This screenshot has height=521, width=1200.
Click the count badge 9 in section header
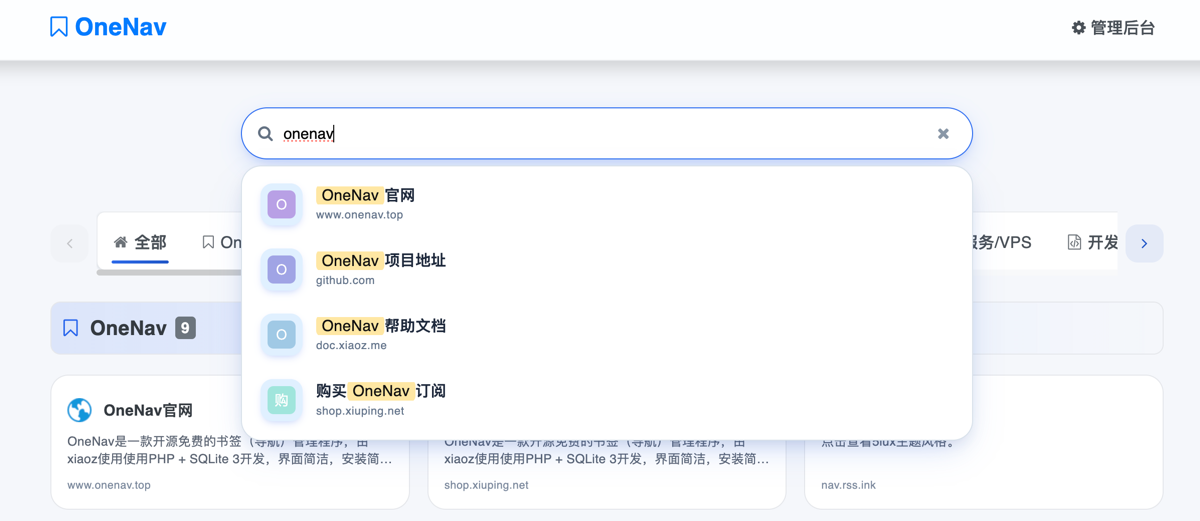[185, 327]
